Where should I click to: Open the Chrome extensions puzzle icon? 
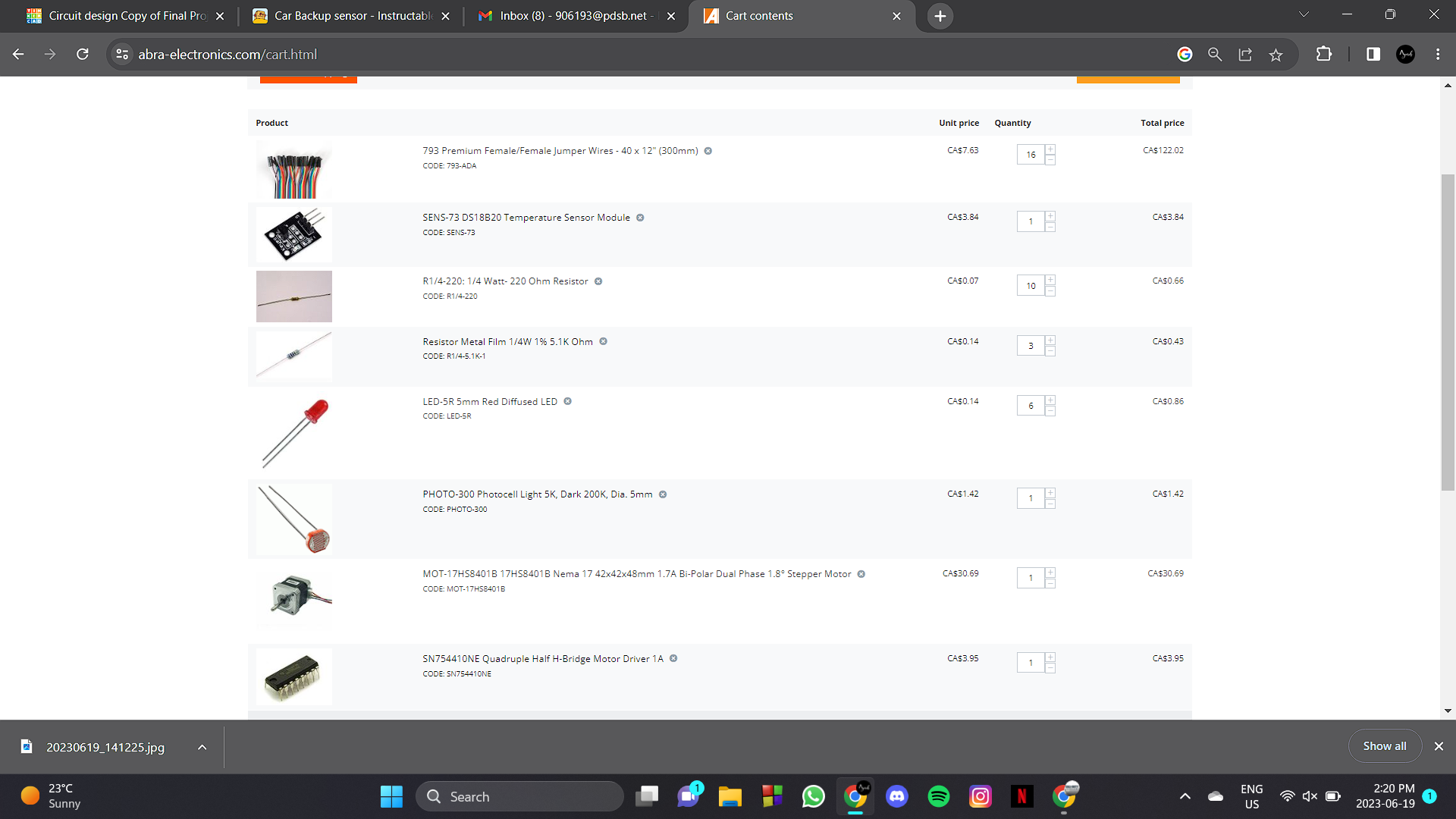click(1323, 55)
